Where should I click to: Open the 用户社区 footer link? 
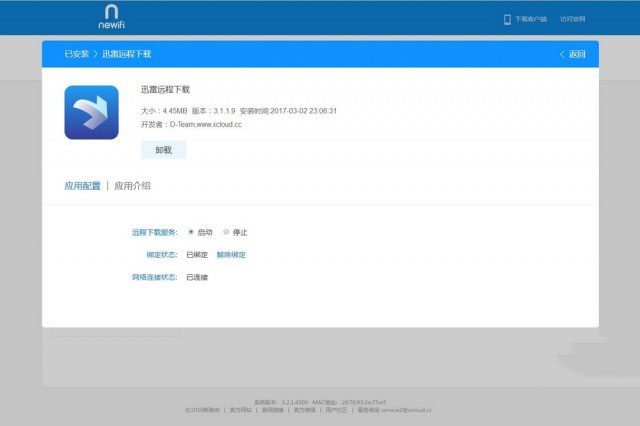click(x=336, y=410)
